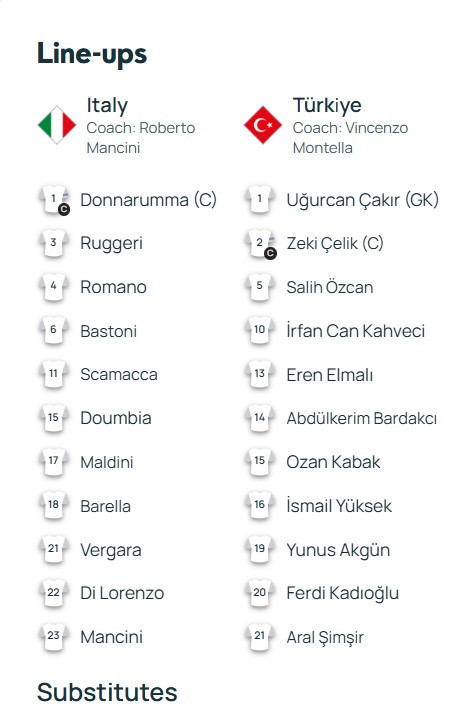Select Abdülkerim Bardakcı in lineup

tap(362, 418)
